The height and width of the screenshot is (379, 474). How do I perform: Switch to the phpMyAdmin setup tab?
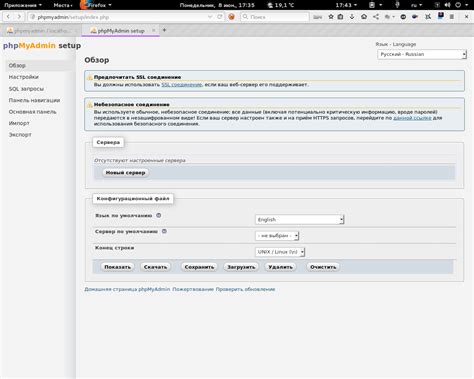tap(120, 30)
